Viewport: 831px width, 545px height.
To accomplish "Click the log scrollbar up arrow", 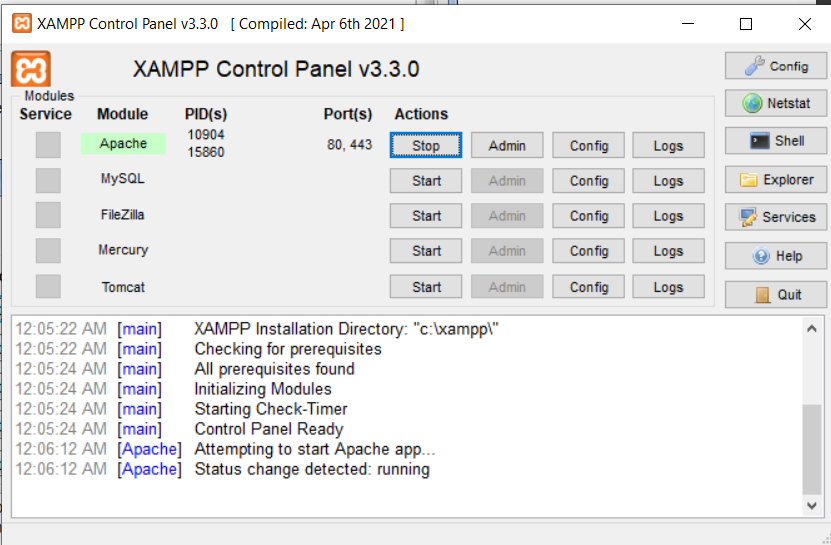I will pos(811,329).
